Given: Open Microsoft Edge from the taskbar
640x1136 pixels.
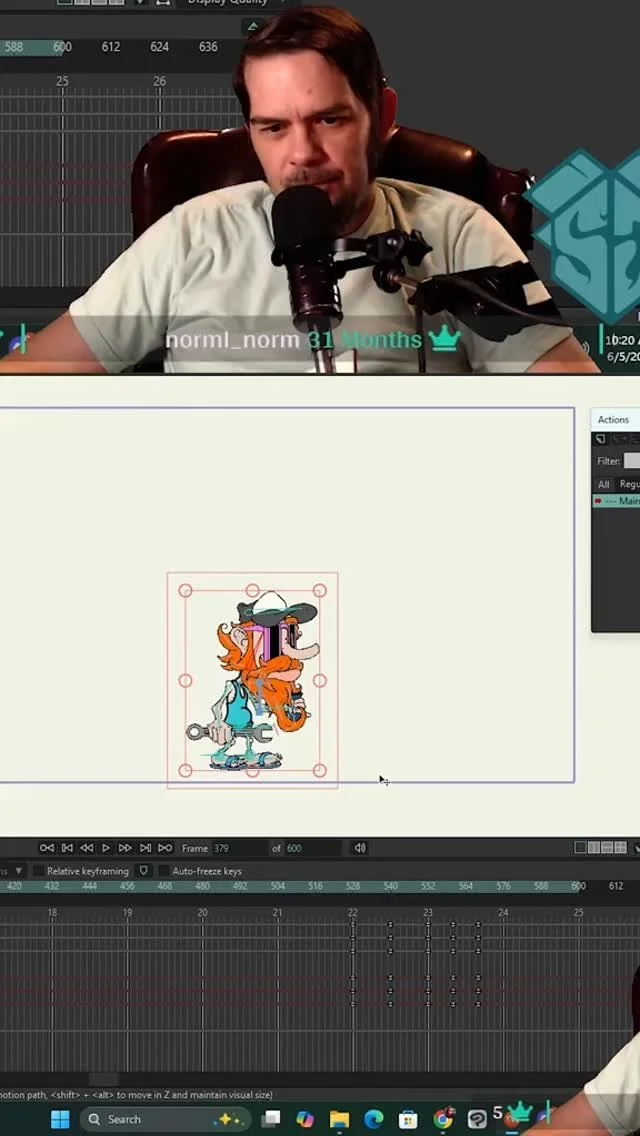Looking at the screenshot, I should pyautogui.click(x=374, y=1119).
